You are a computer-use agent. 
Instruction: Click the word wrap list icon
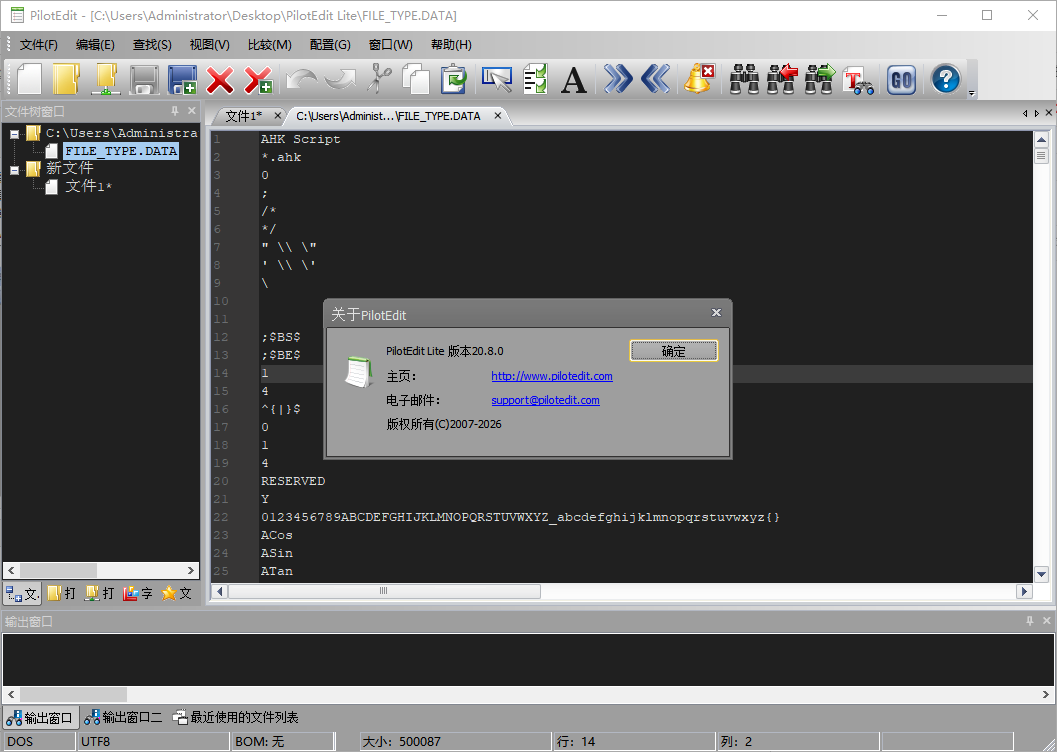click(x=535, y=79)
